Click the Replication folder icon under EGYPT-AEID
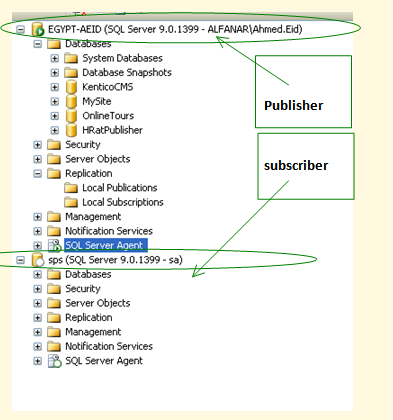Viewport: 393px width, 420px height. point(54,174)
